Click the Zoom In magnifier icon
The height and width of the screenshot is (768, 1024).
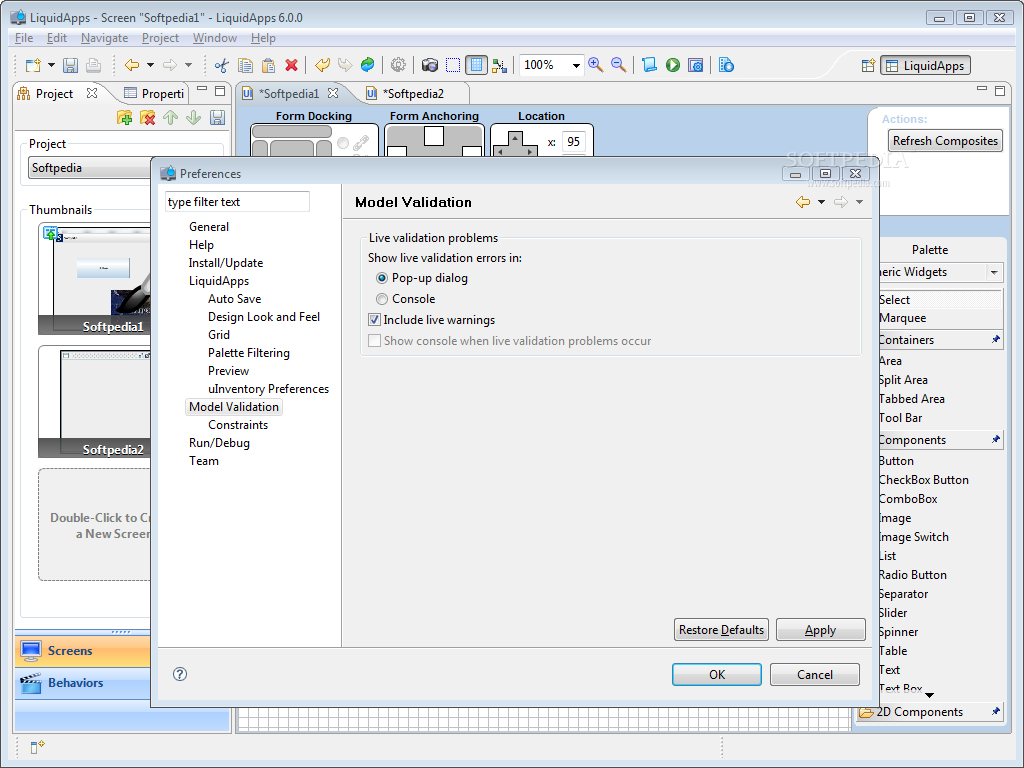point(595,65)
